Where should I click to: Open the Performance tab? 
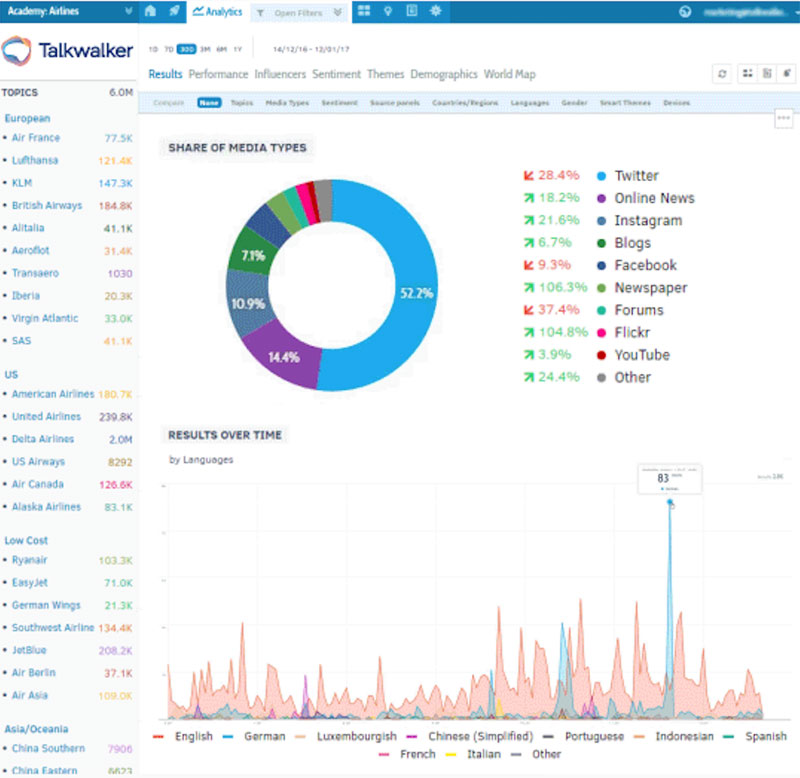click(x=218, y=74)
